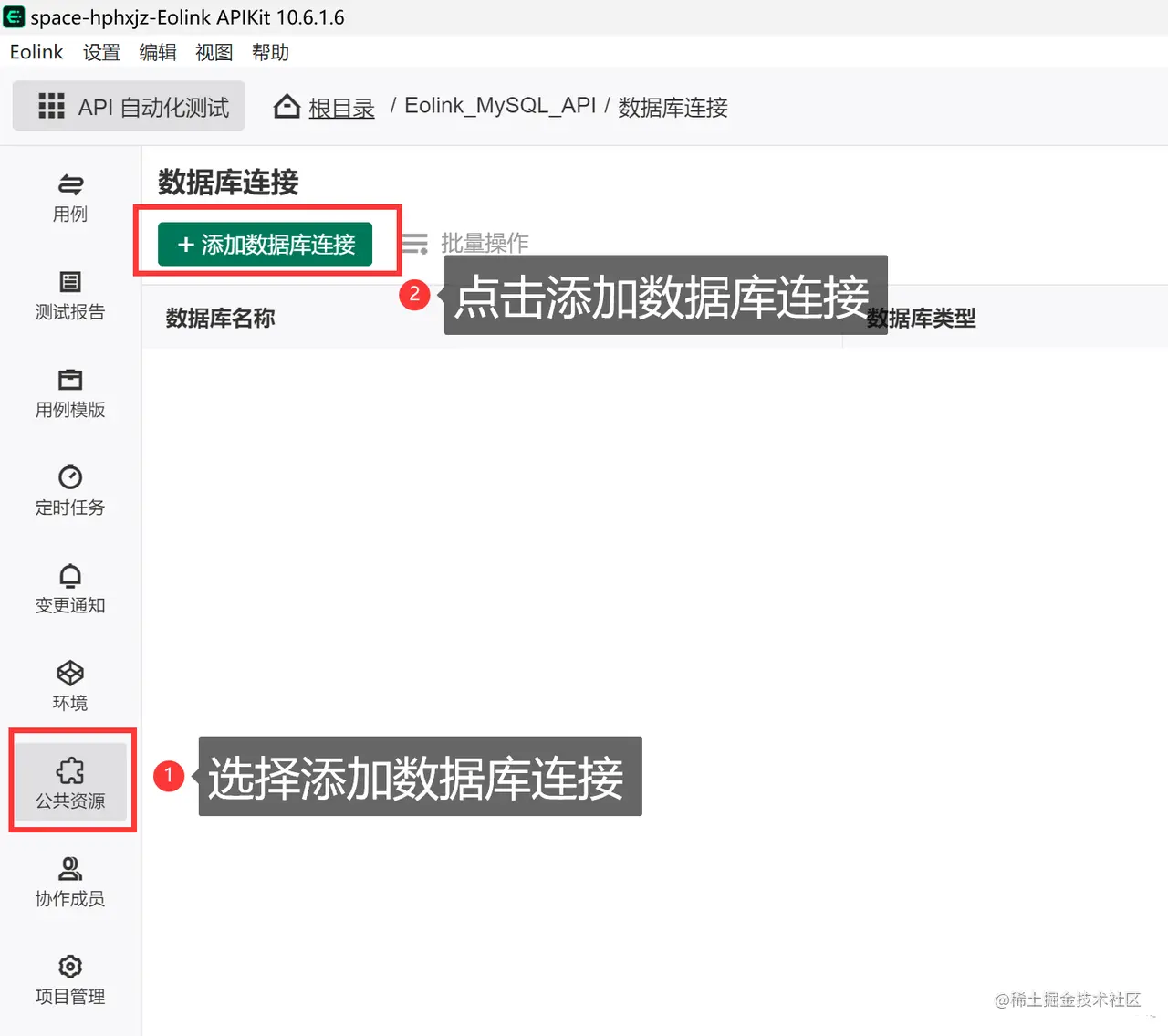Open 用例模版 case template section

(x=70, y=393)
